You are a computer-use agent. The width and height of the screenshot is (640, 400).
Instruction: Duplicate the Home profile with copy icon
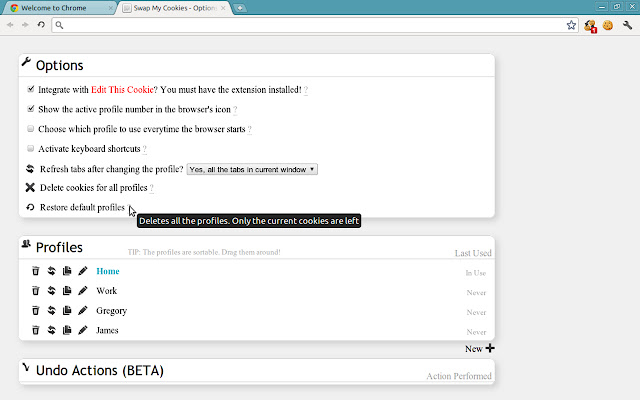tap(67, 271)
